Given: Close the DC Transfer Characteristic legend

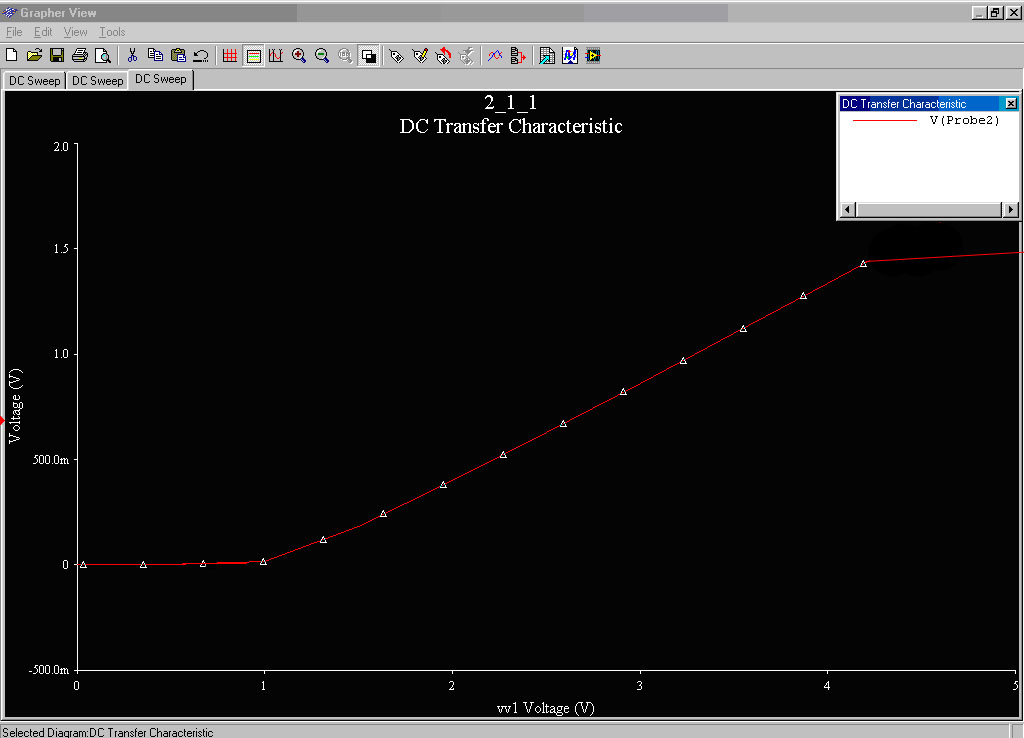Looking at the screenshot, I should point(1011,104).
